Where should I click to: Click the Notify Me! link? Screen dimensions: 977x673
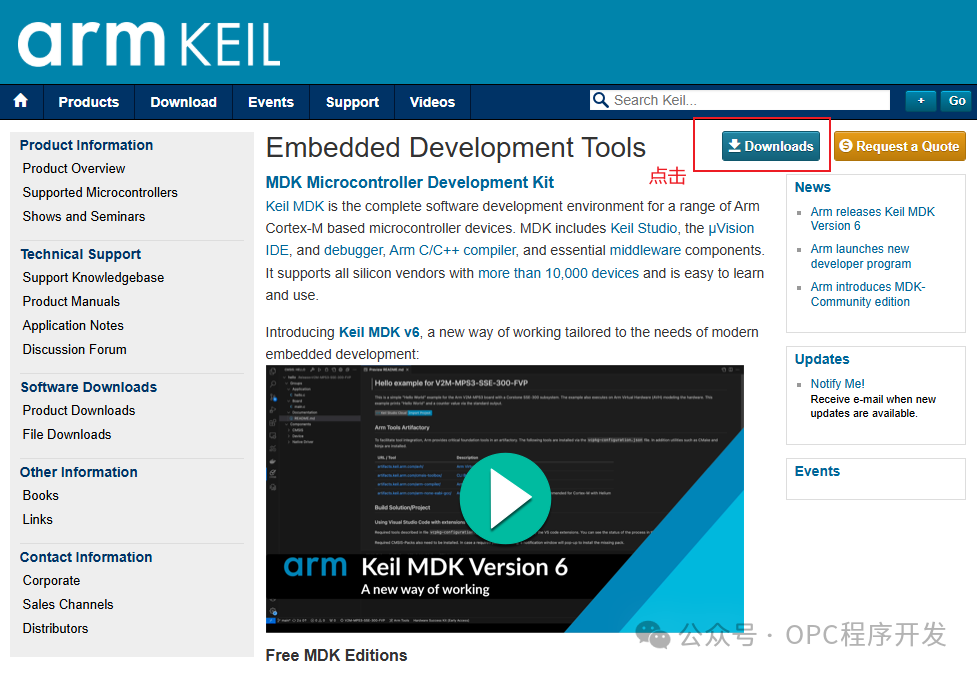pos(837,384)
